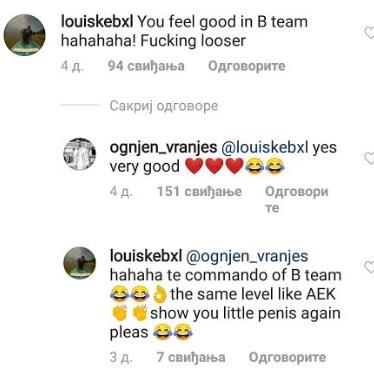This screenshot has width=374, height=377.
Task: Collapse replies via Сакриј одговоре
Action: (x=164, y=106)
